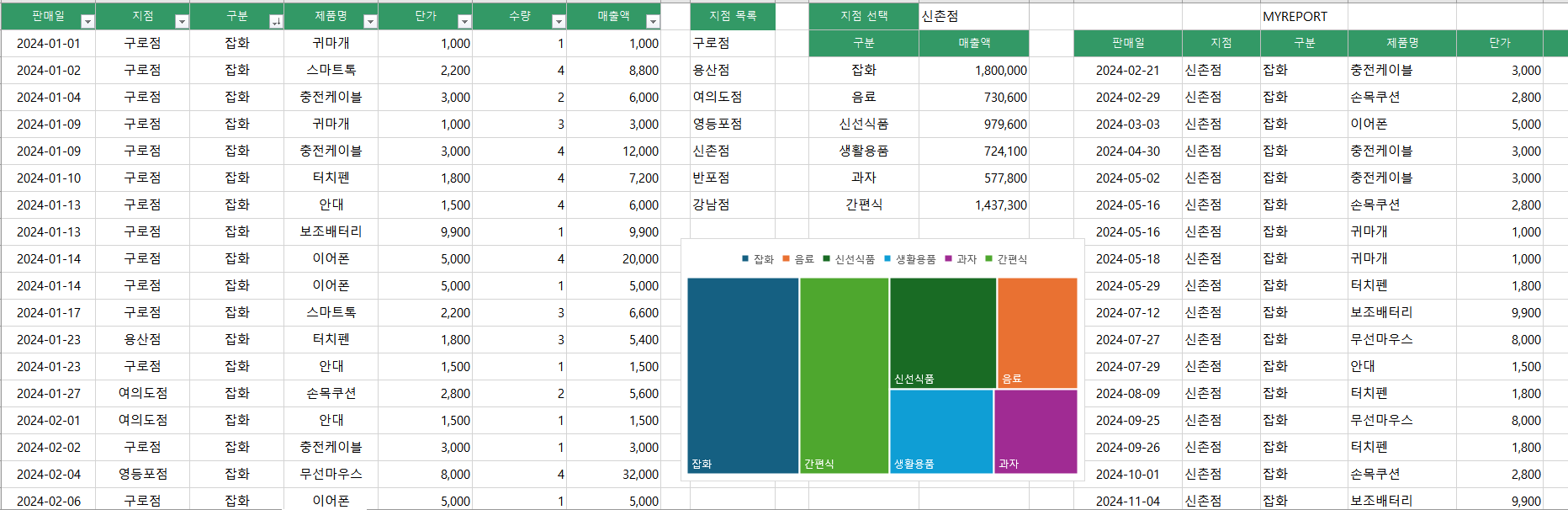
Task: Click the dark blue 잡화 treemap block
Action: 743,375
